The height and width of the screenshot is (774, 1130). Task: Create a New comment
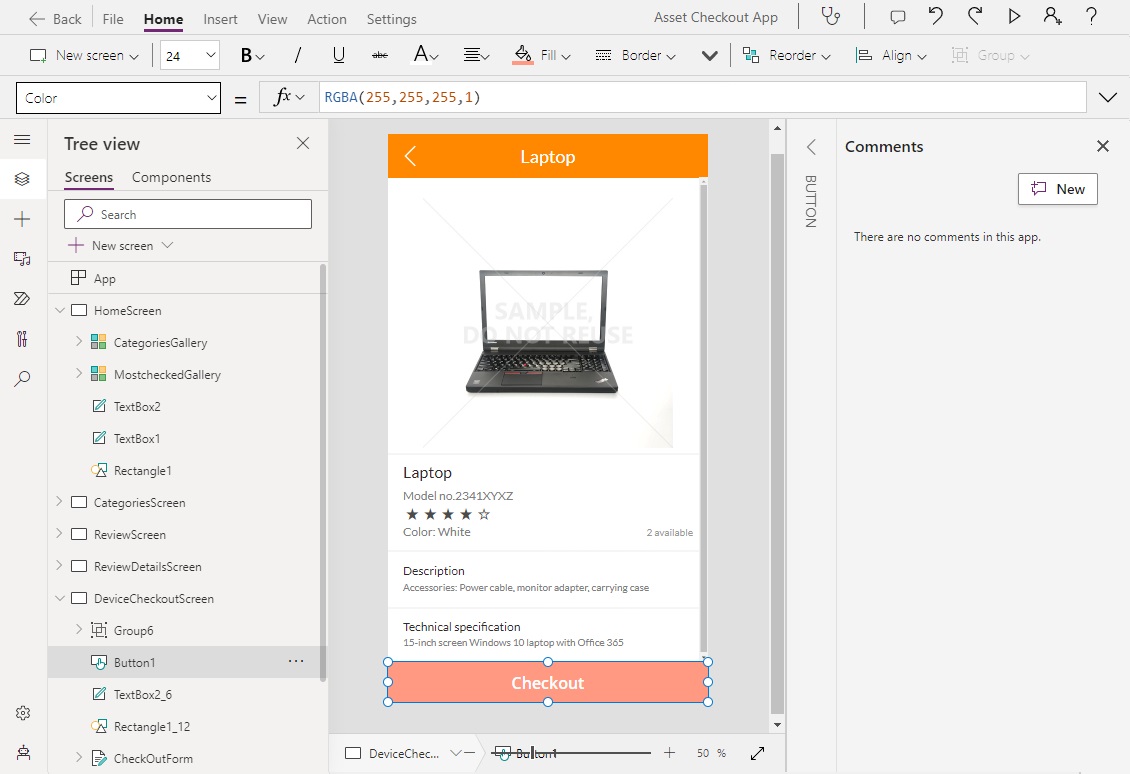1057,188
